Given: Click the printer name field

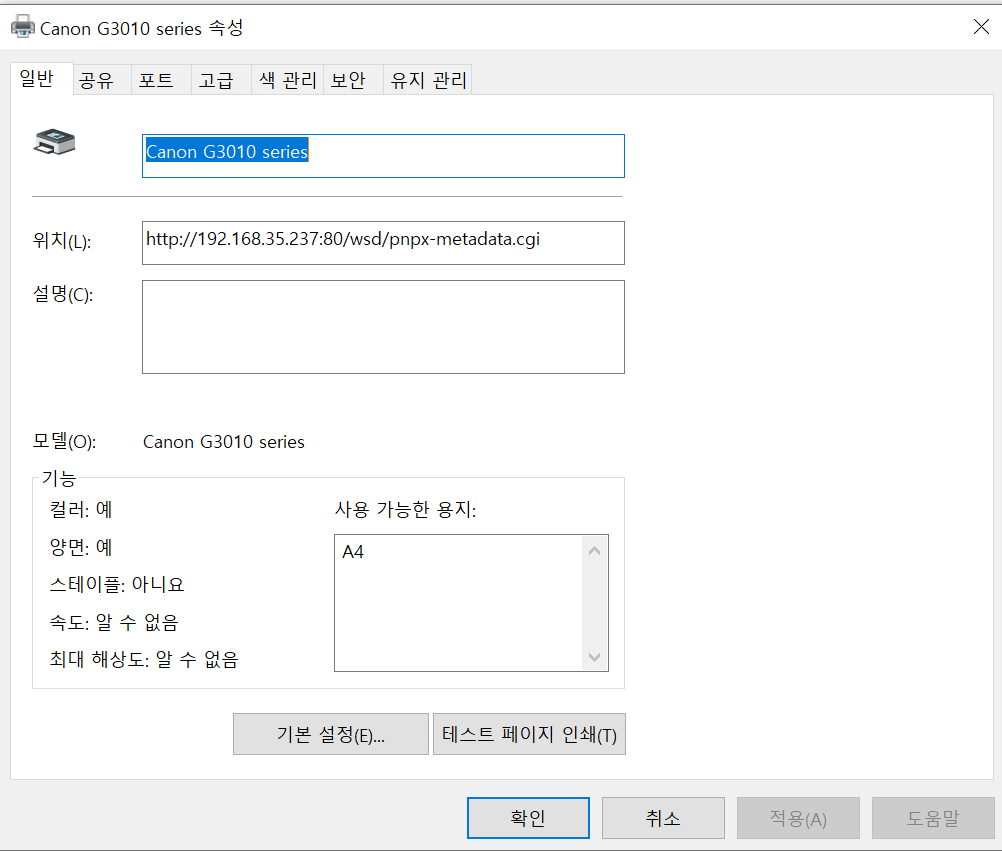Looking at the screenshot, I should pos(383,156).
